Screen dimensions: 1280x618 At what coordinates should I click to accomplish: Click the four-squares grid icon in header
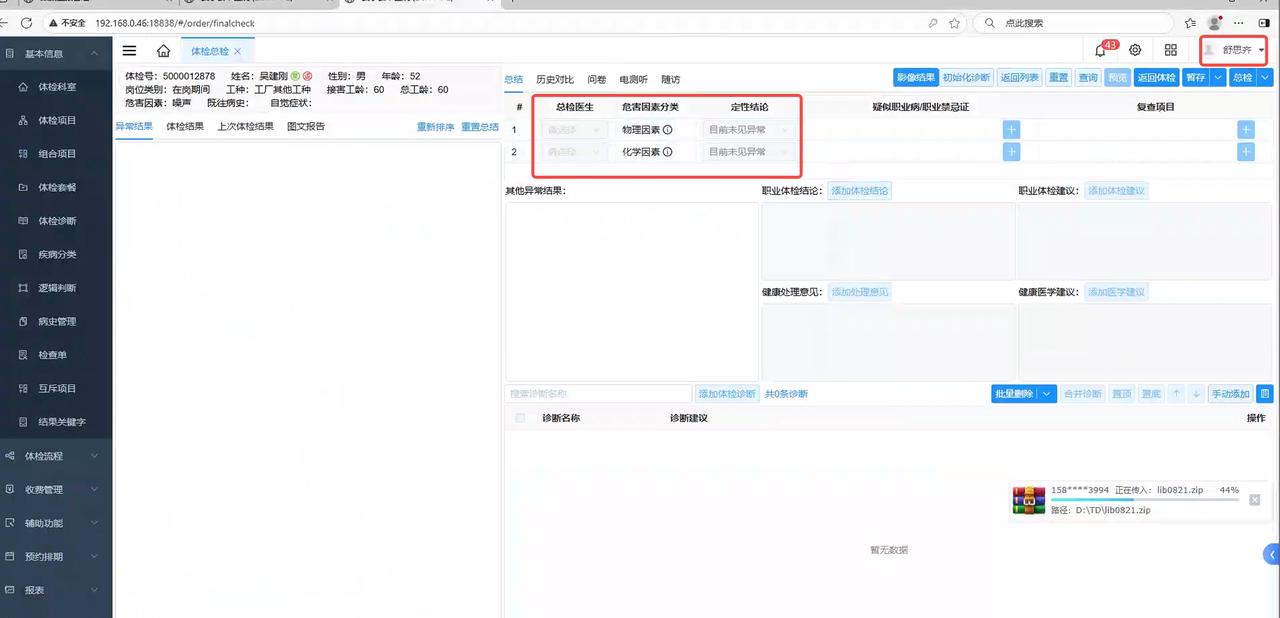coord(1170,50)
